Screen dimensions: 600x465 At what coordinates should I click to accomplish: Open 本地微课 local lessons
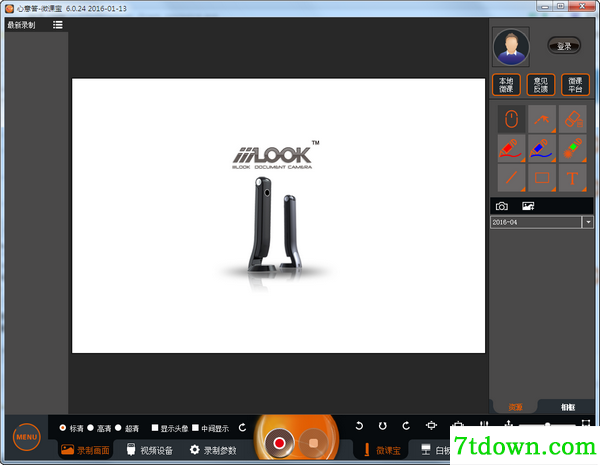pos(506,85)
